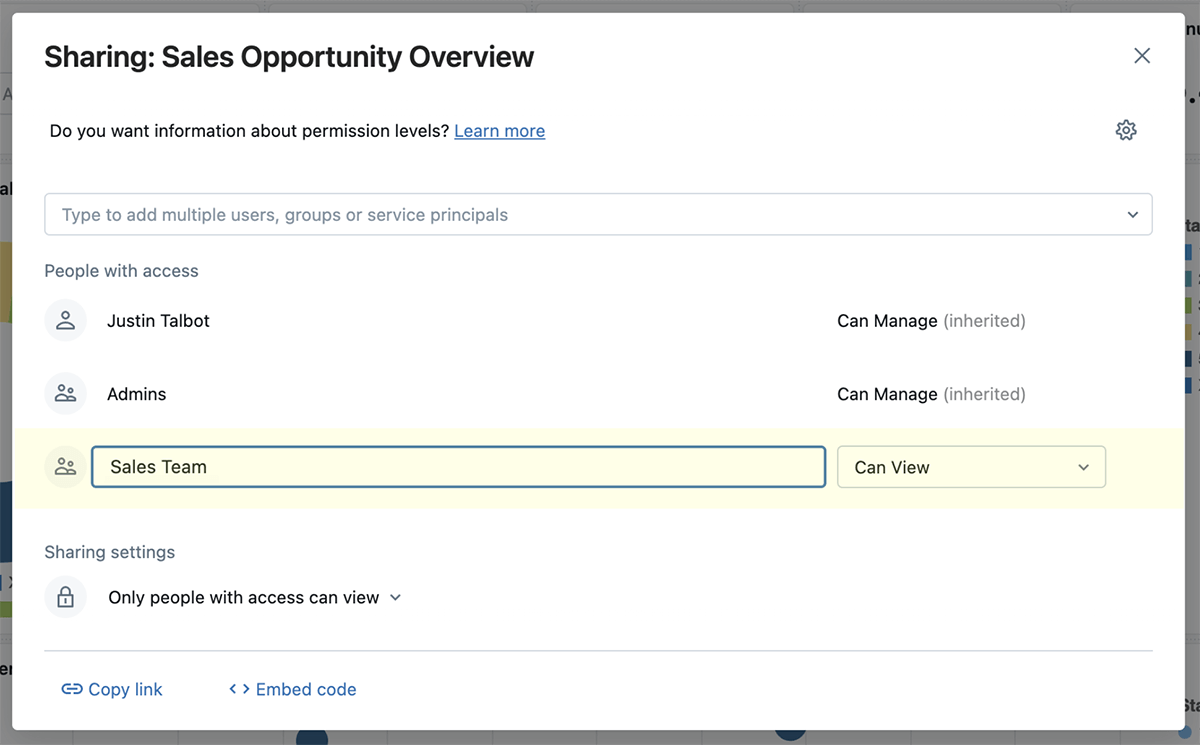Open the Learn more permissions link
The width and height of the screenshot is (1200, 745).
499,131
